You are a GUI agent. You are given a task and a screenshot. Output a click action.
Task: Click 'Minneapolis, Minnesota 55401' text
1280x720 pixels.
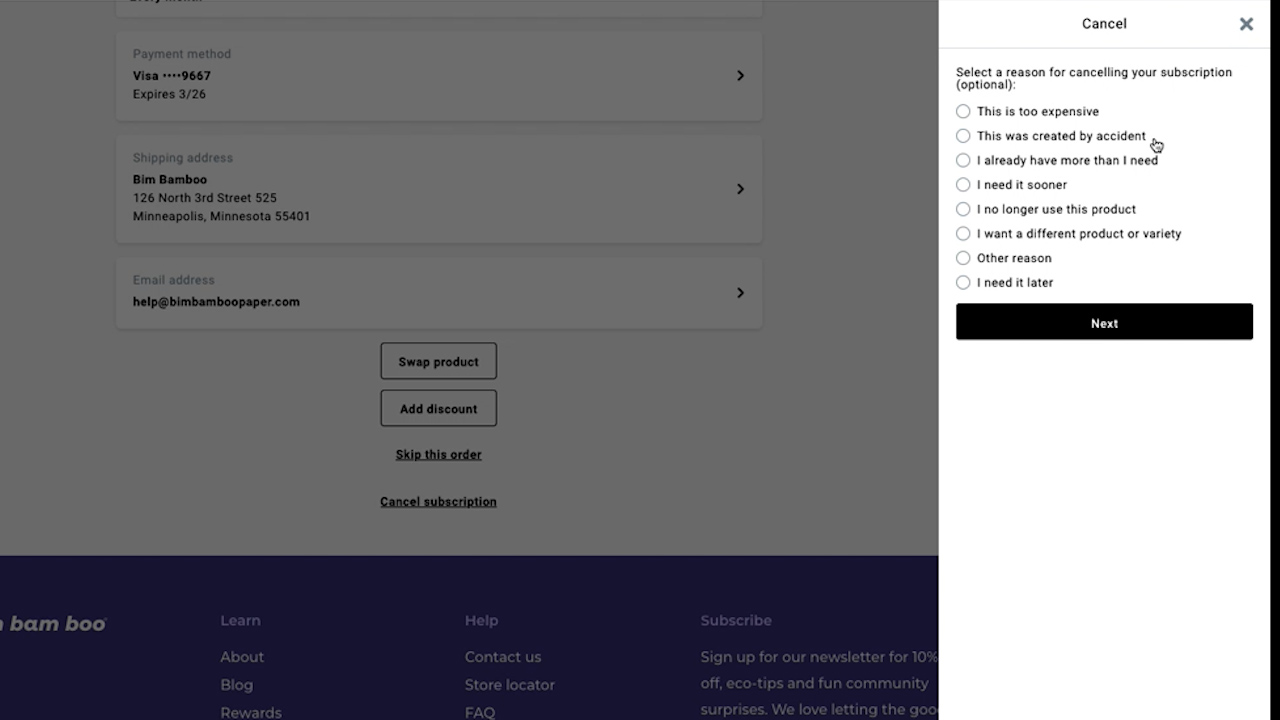click(x=221, y=216)
